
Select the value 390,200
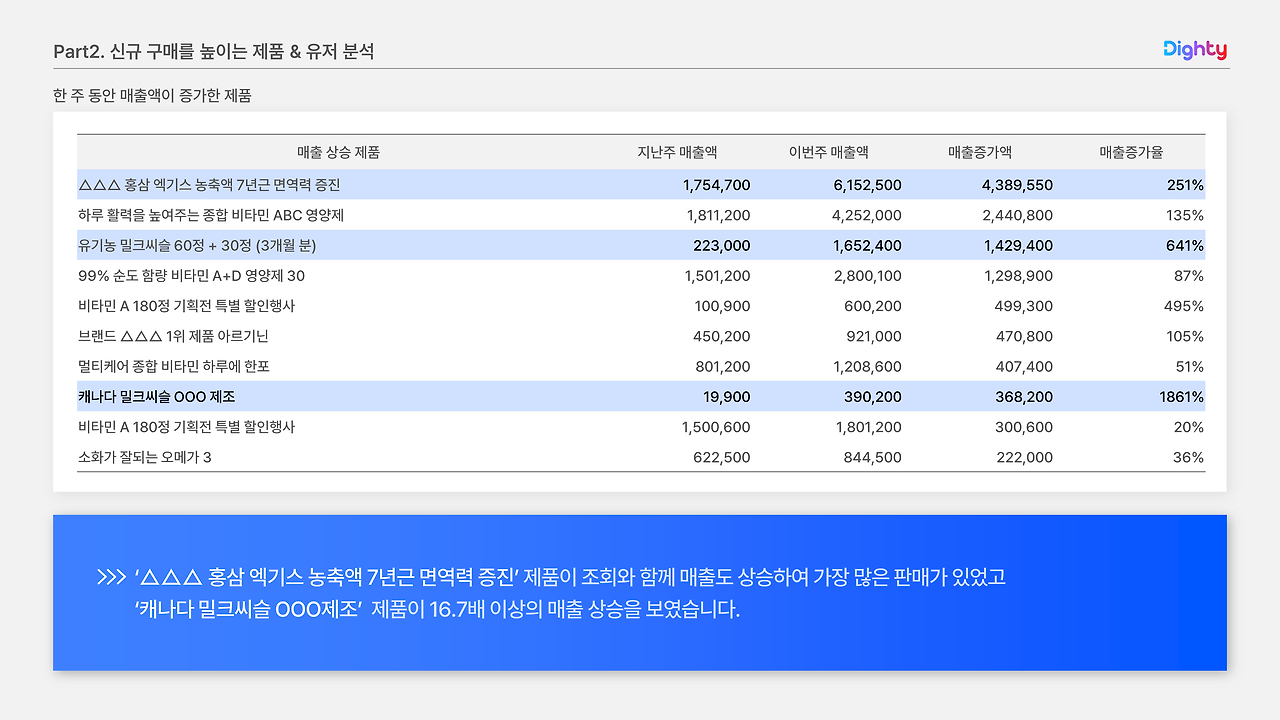[873, 396]
